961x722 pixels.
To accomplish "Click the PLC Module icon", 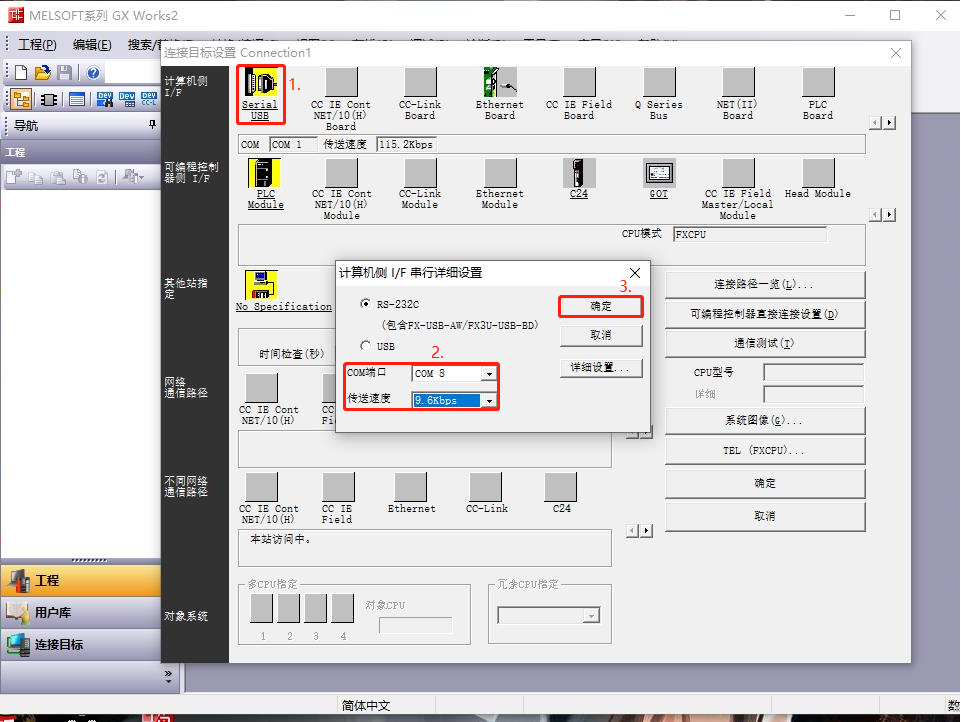I will pos(265,174).
